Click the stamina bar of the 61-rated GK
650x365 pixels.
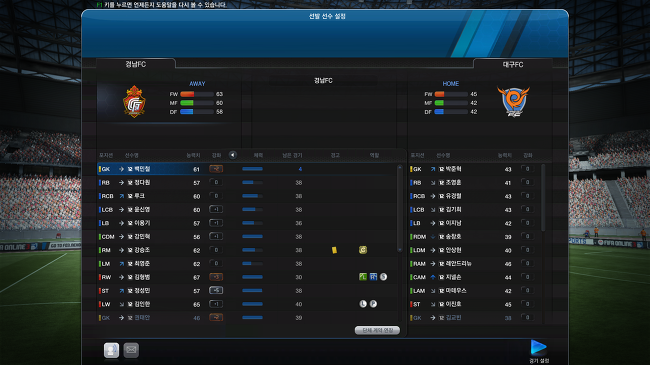click(x=252, y=169)
